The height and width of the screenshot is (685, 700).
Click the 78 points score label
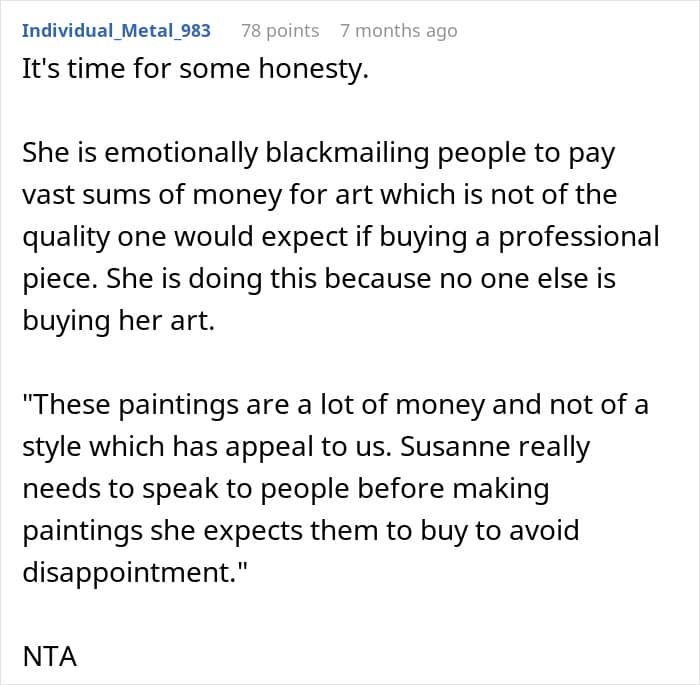point(280,31)
